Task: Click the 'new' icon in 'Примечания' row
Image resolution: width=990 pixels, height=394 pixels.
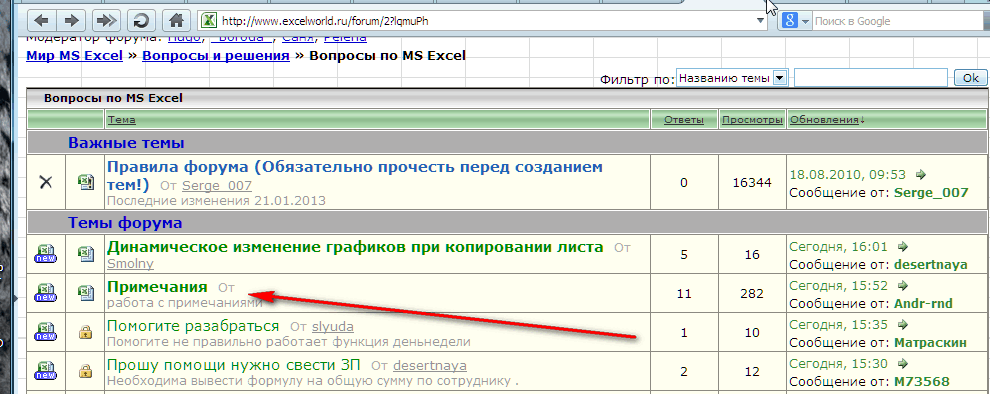Action: (46, 293)
